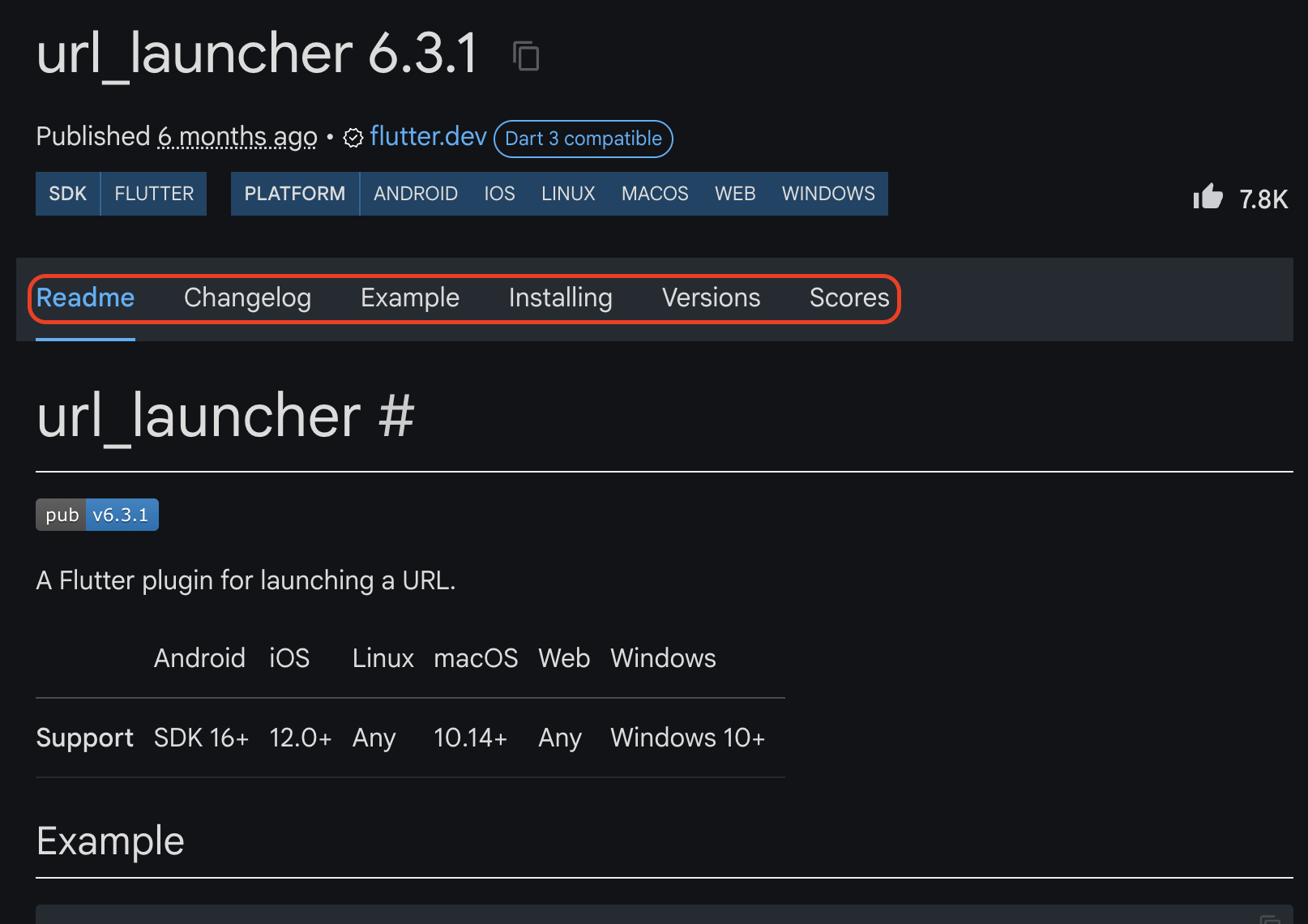Image resolution: width=1308 pixels, height=924 pixels.
Task: Click the '10.14+' table cell
Action: (470, 738)
